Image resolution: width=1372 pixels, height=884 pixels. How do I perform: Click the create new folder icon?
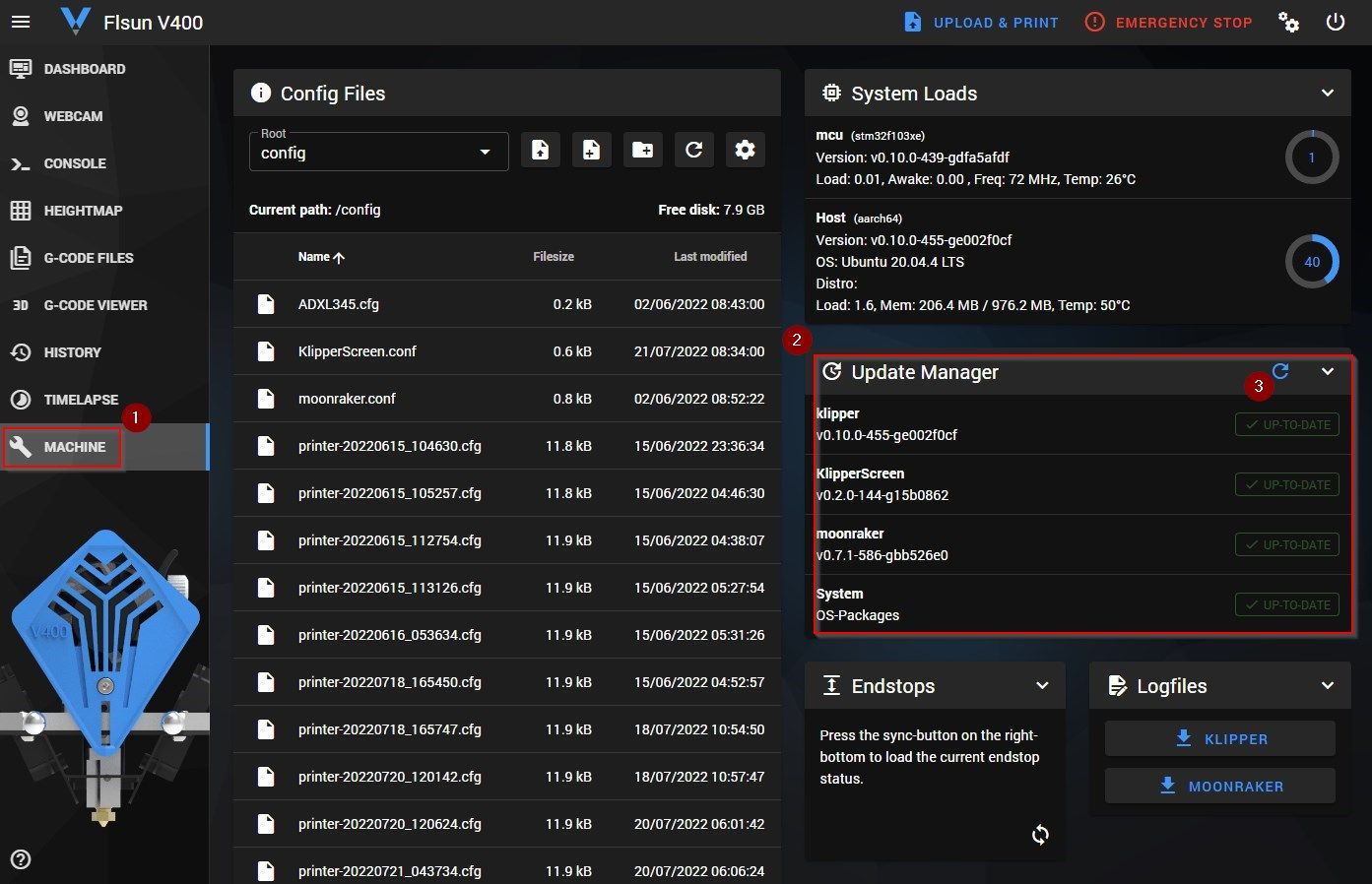point(642,150)
